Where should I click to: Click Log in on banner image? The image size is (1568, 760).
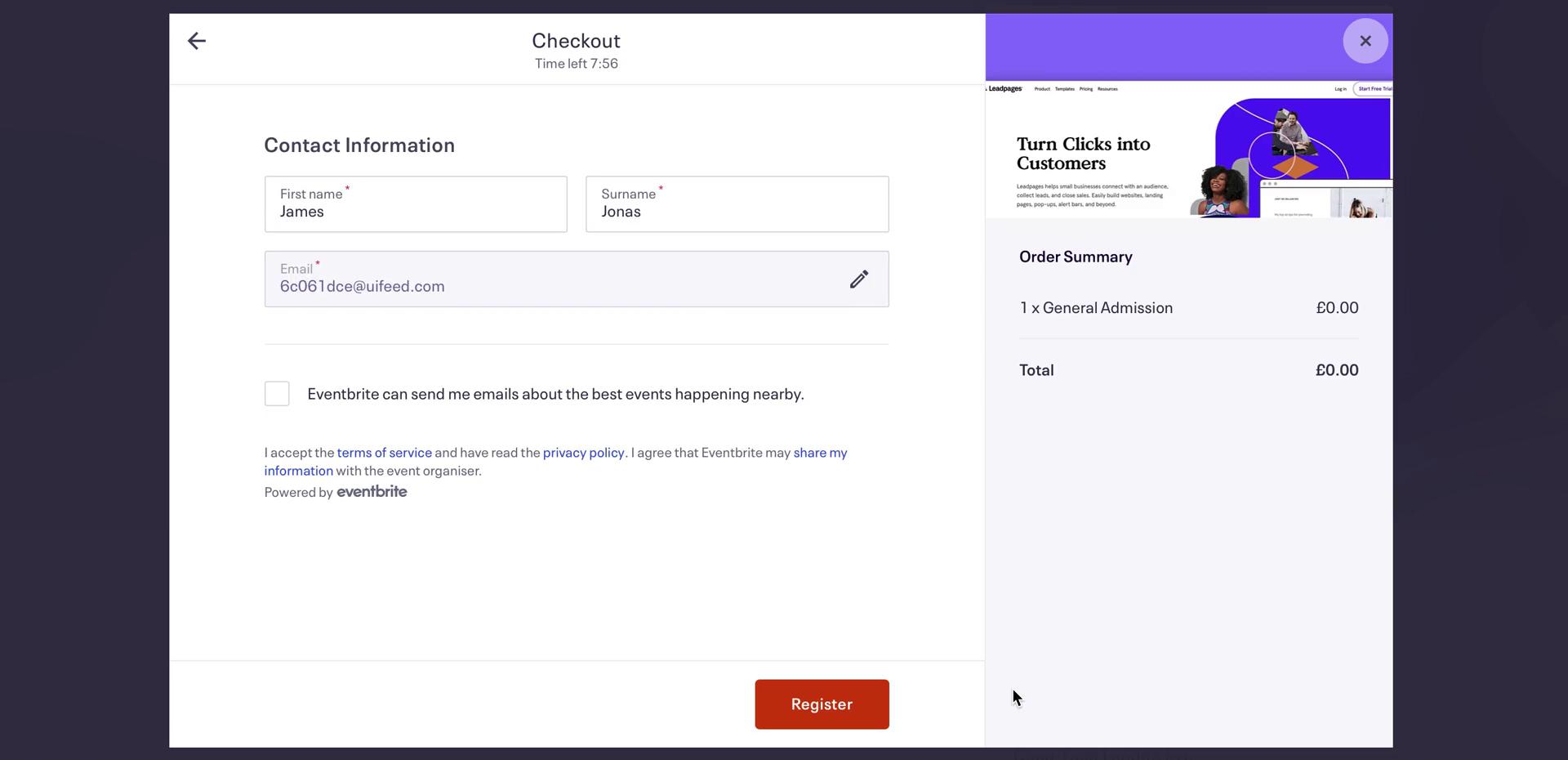point(1340,89)
